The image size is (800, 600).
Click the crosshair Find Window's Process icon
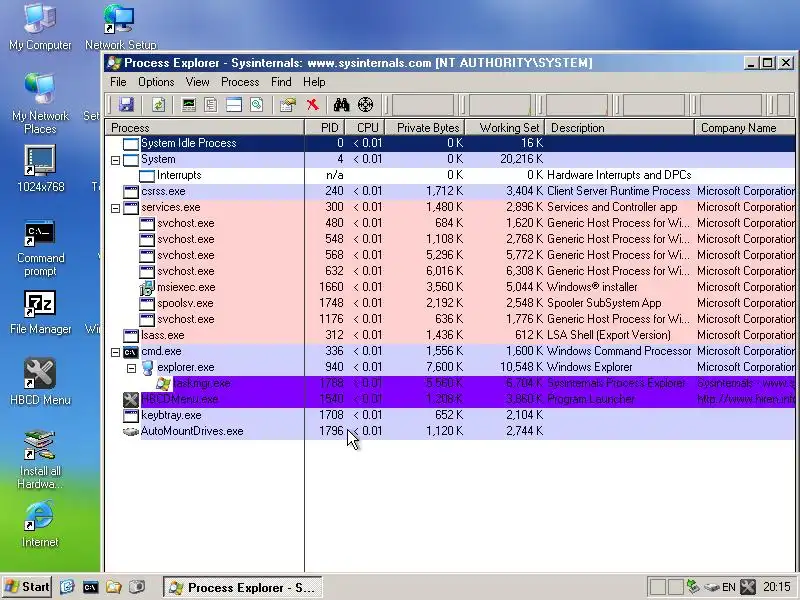[365, 105]
